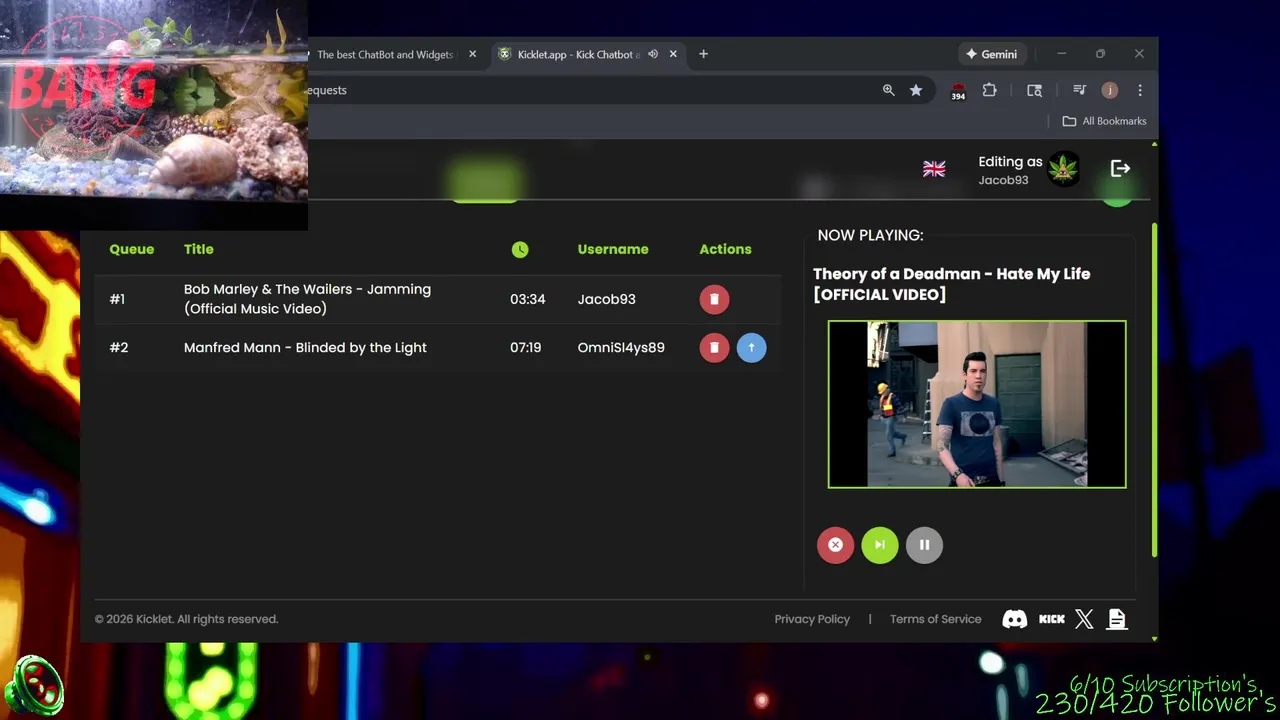Screen dimensions: 1280x720
Task: Open the Chrome profile avatar
Action: [x=1109, y=90]
